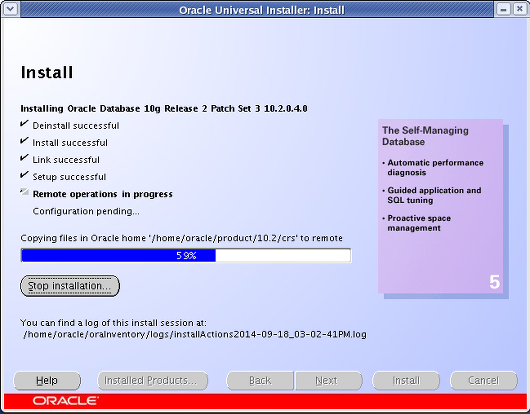The width and height of the screenshot is (530, 414).
Task: Click 'You can find a log' message
Action: click(113, 323)
